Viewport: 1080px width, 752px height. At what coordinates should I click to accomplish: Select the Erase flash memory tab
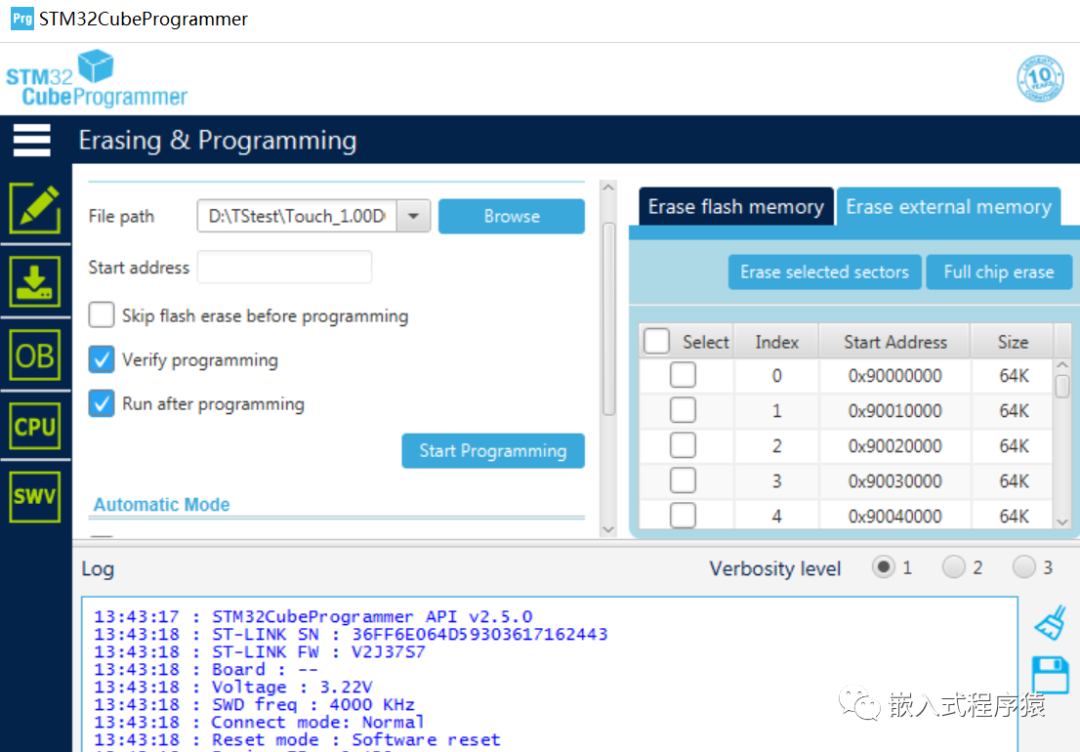(x=735, y=206)
